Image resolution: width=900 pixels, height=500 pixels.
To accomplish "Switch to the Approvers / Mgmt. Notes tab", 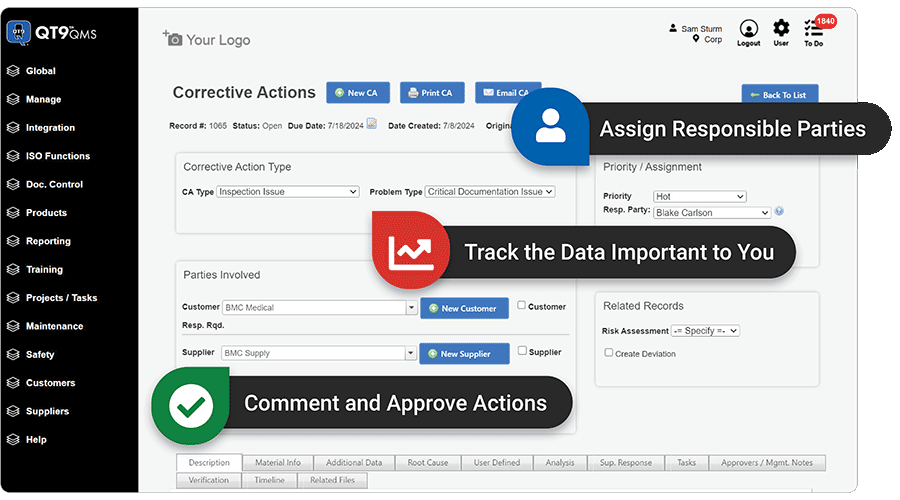I will click(x=767, y=463).
